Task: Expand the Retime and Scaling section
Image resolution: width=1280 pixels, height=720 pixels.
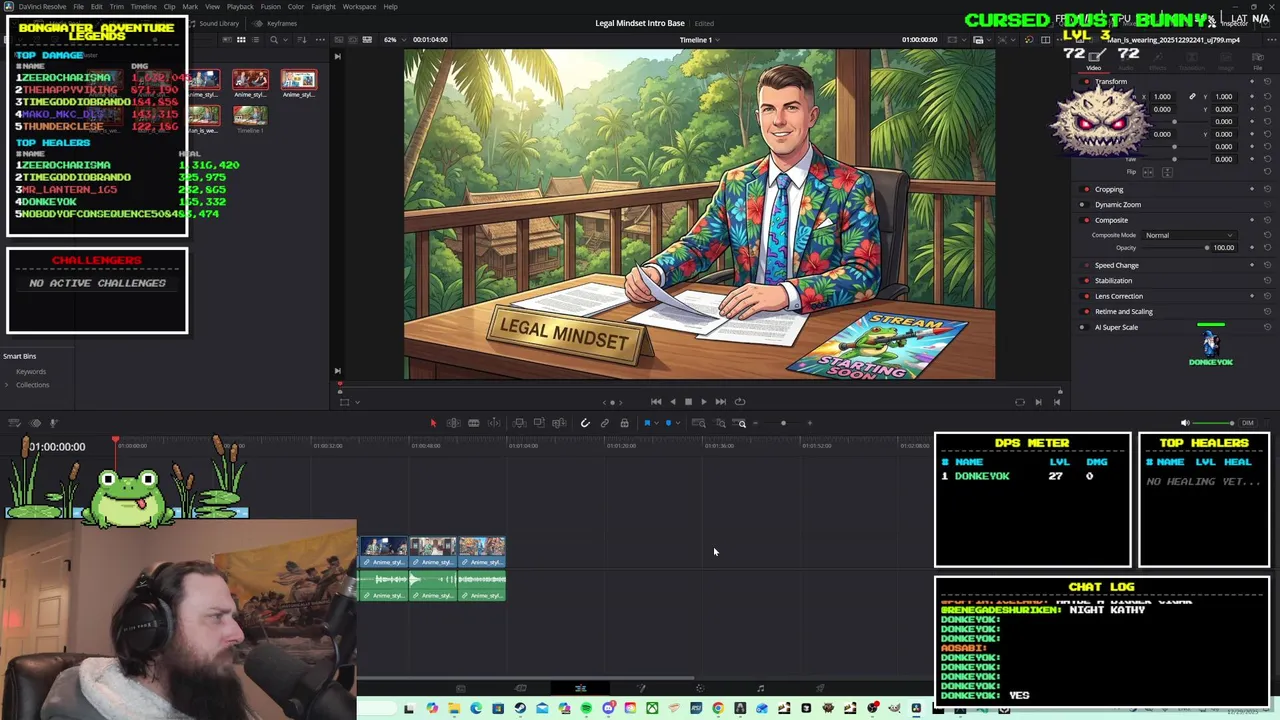Action: pos(1123,311)
